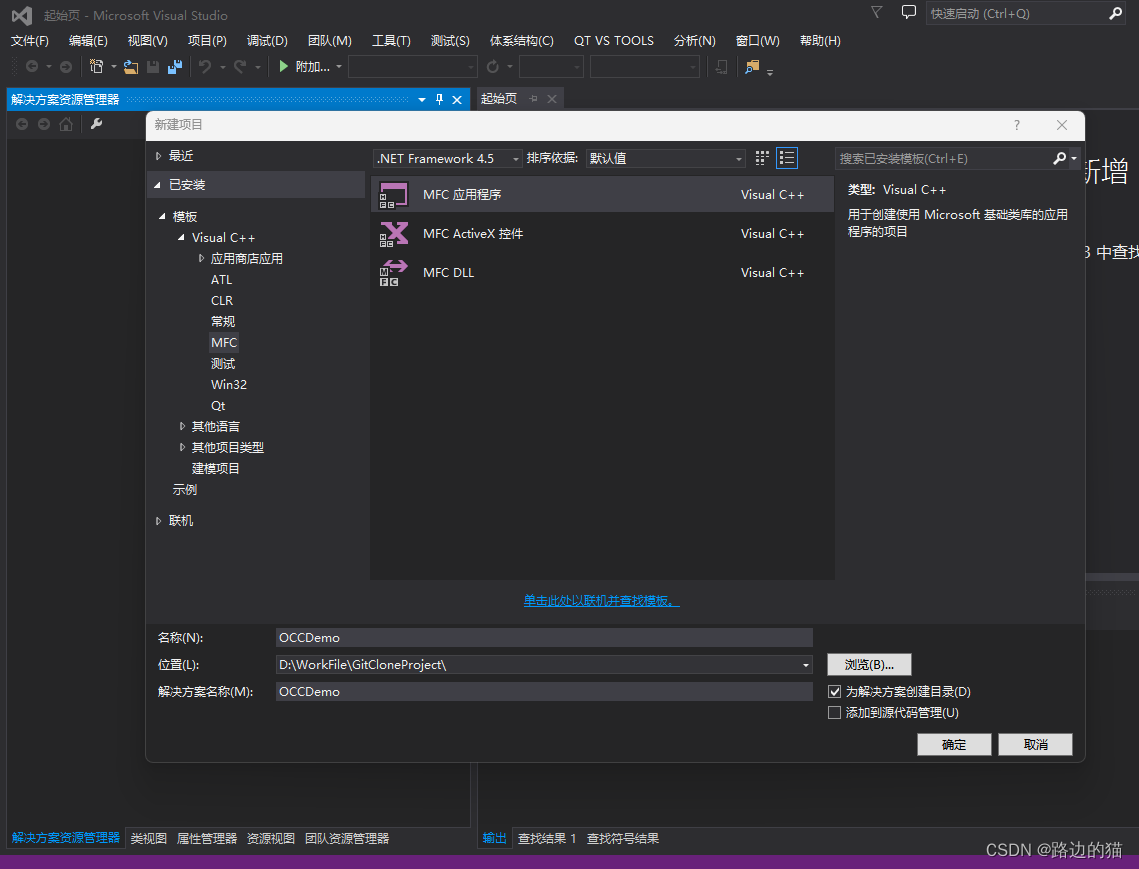1139x869 pixels.
Task: Click the 快速启动 search field
Action: [x=1017, y=14]
